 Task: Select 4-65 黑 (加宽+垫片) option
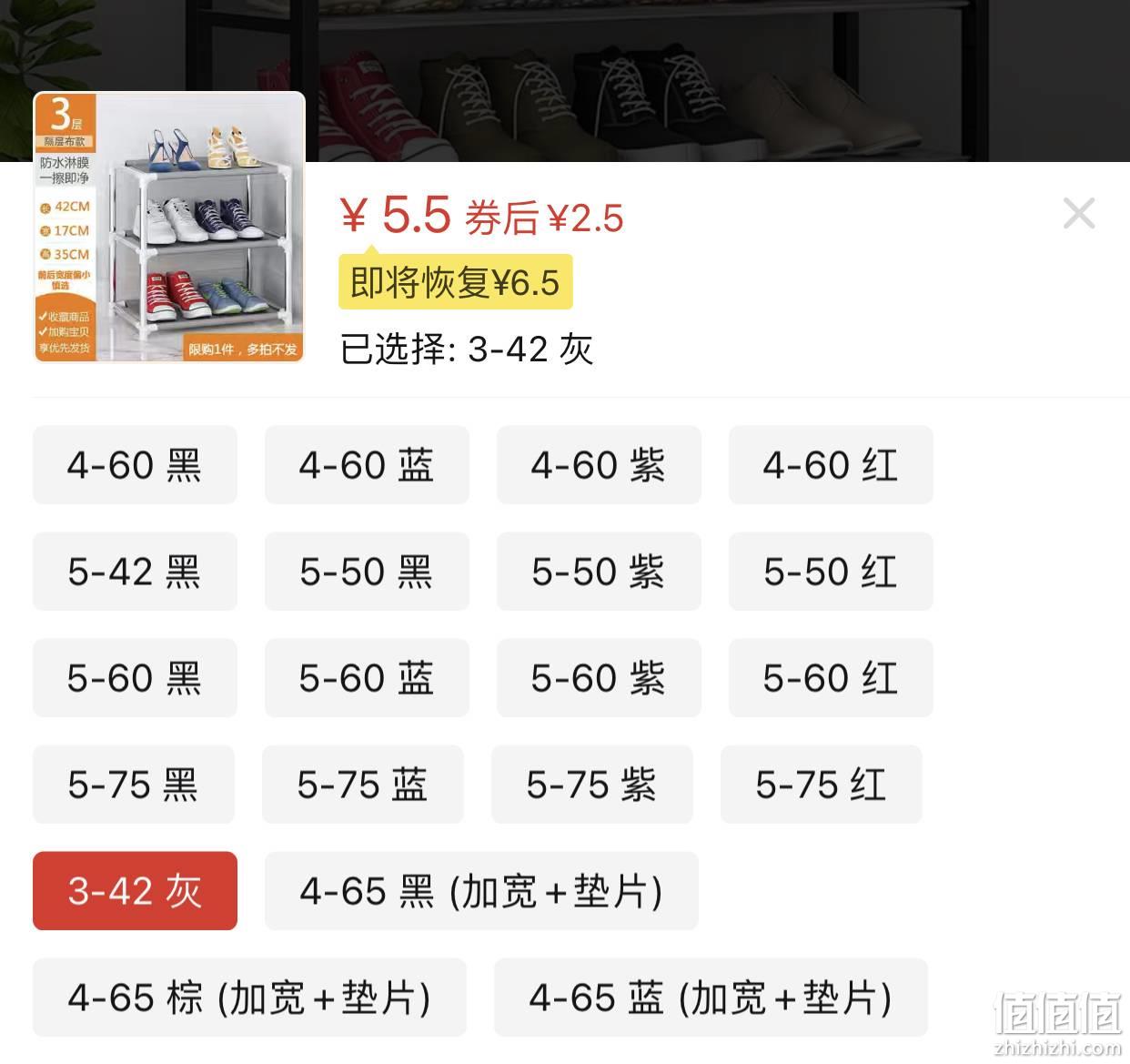pyautogui.click(x=481, y=890)
